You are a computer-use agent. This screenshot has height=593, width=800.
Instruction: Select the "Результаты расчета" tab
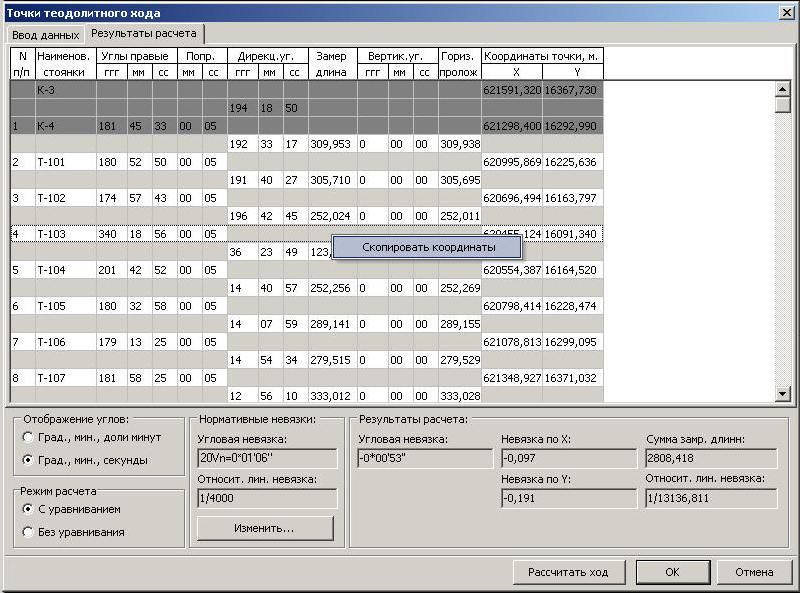144,33
